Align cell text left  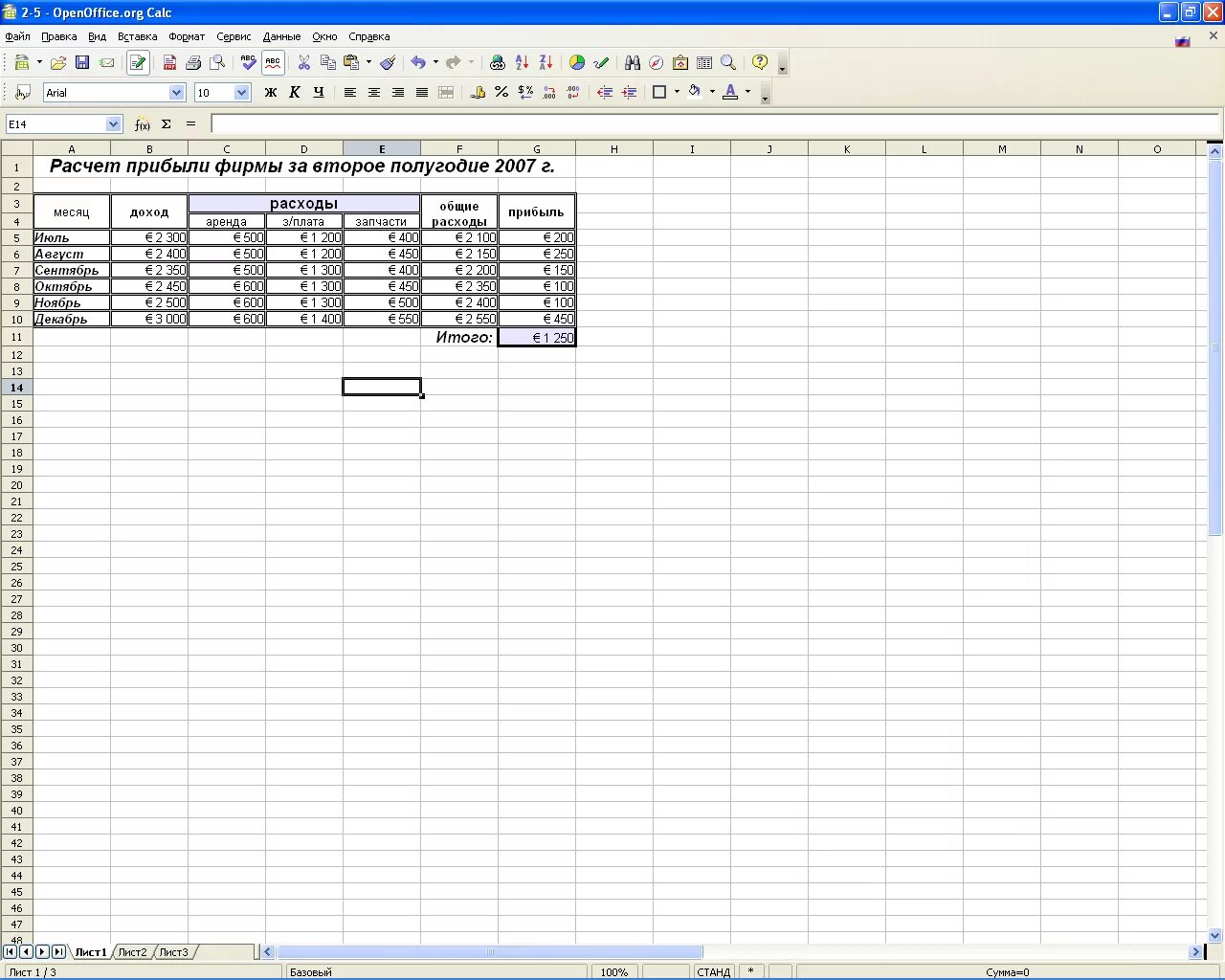[350, 92]
